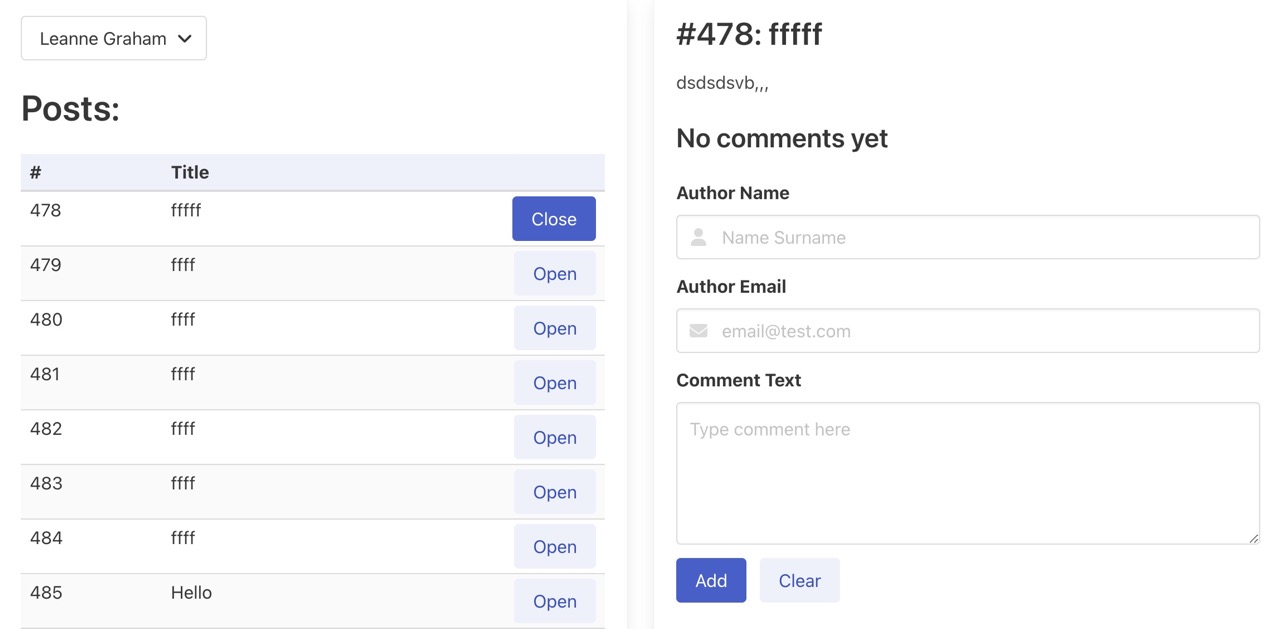Open post 479
The height and width of the screenshot is (629, 1280).
point(554,274)
